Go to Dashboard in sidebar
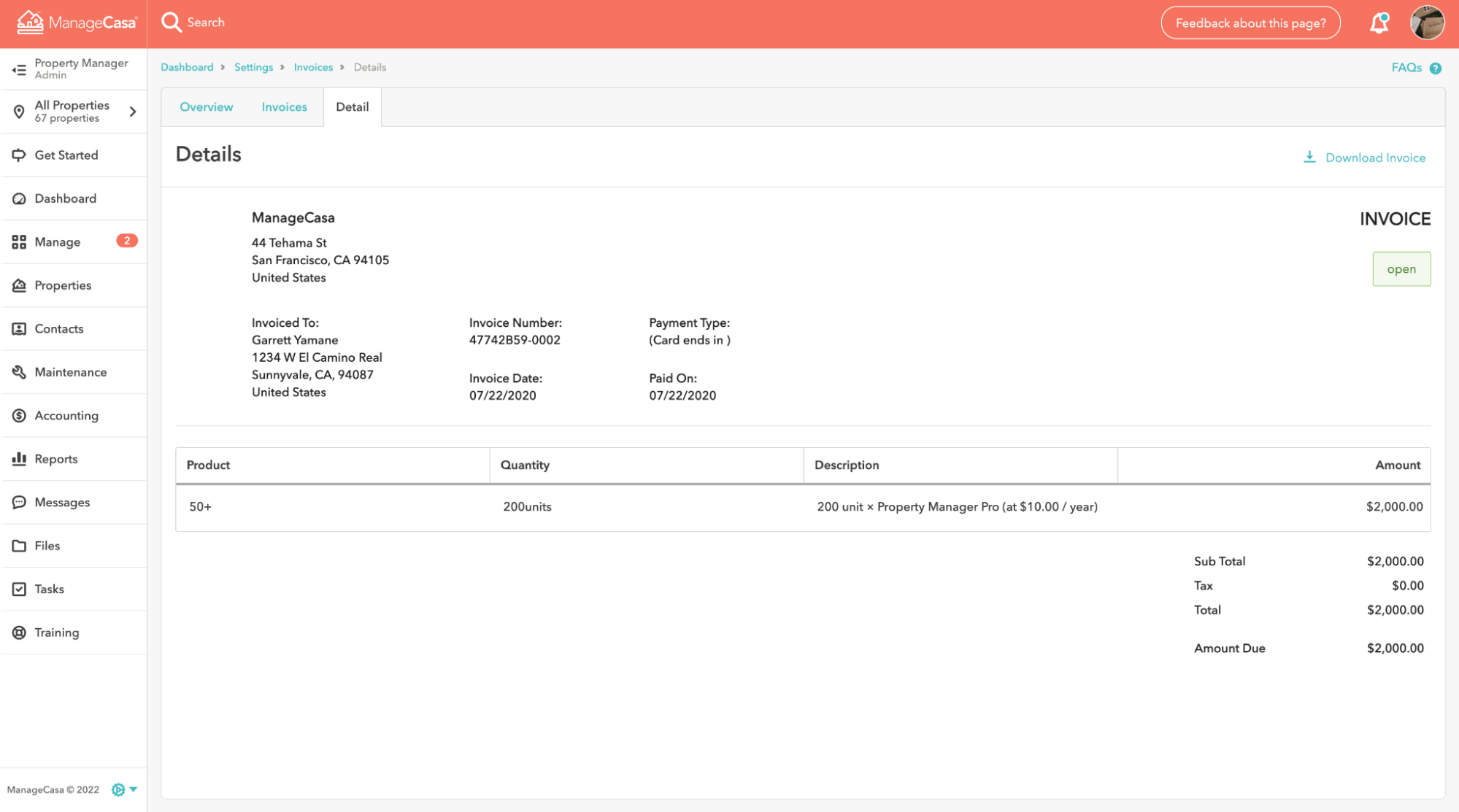1459x812 pixels. coord(73,198)
